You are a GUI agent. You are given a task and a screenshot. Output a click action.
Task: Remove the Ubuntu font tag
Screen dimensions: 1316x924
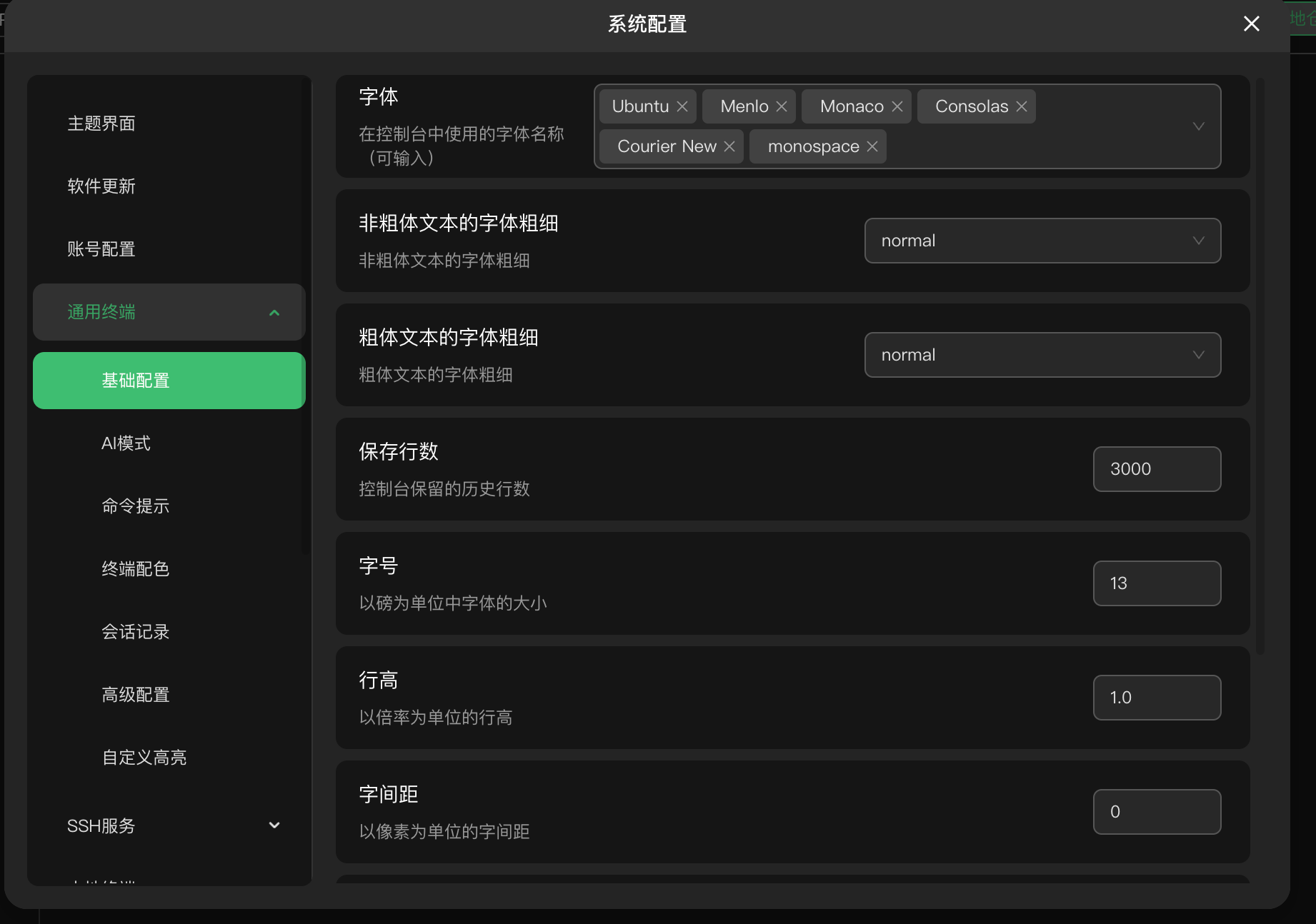click(x=684, y=106)
